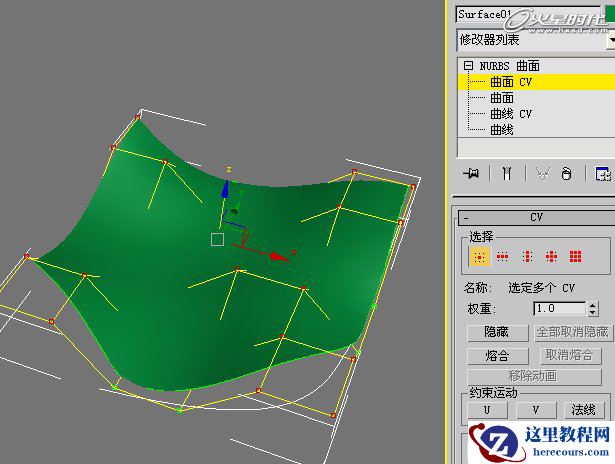Screen dimensions: 615x464
Task: Toggle the Show End Result icon
Action: point(507,173)
